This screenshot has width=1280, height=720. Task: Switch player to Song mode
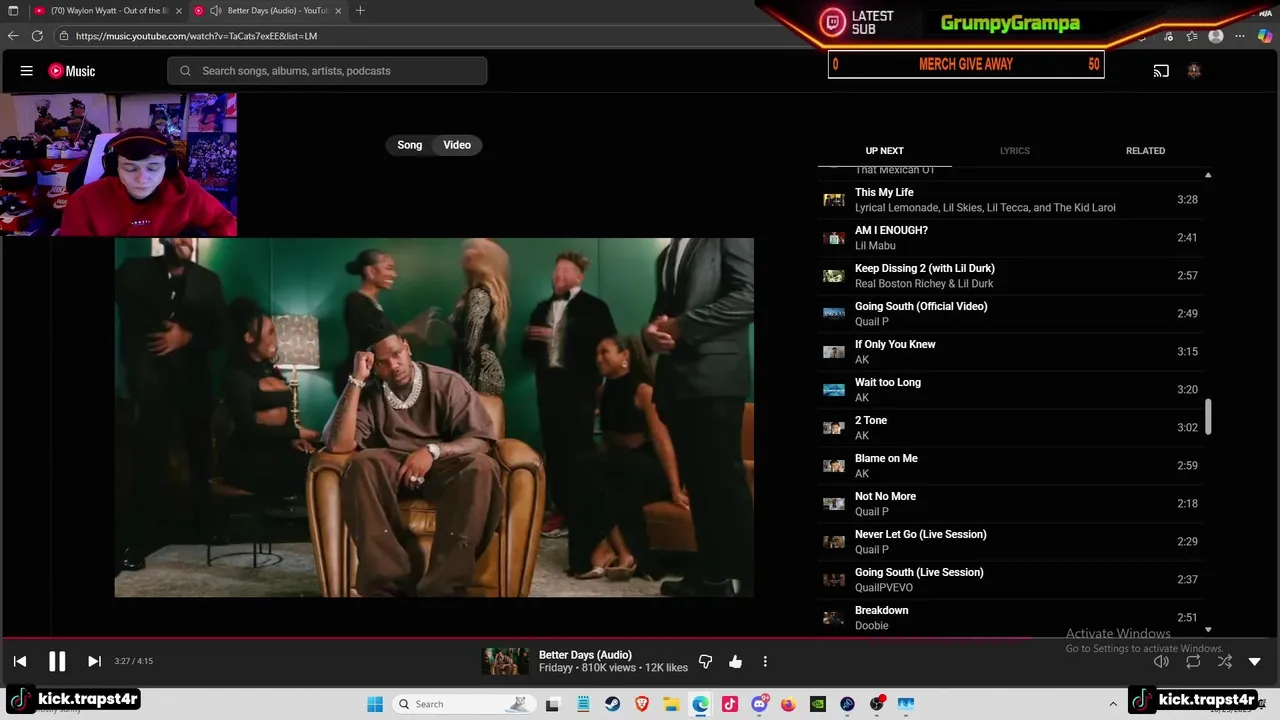click(410, 145)
